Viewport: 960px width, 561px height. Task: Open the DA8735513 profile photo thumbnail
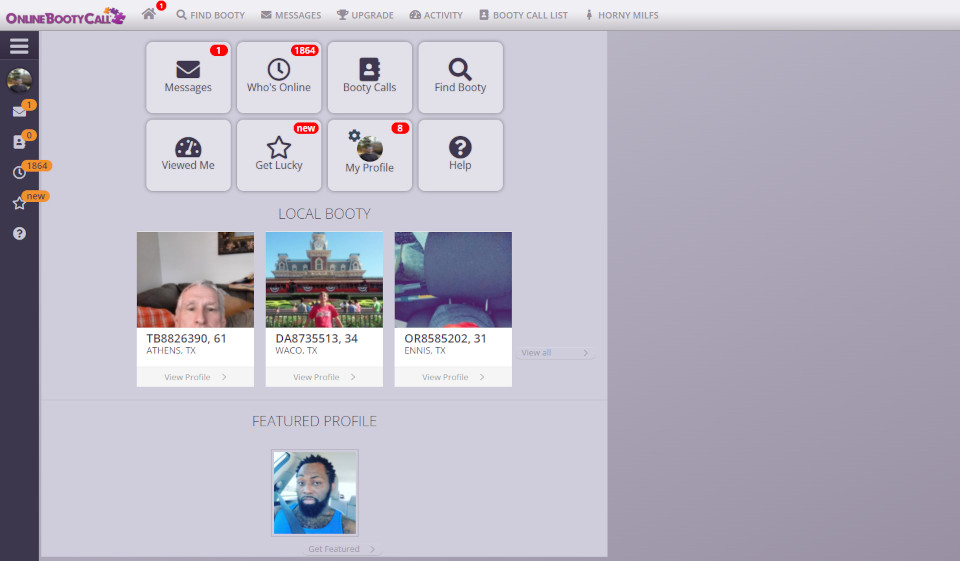tap(324, 280)
